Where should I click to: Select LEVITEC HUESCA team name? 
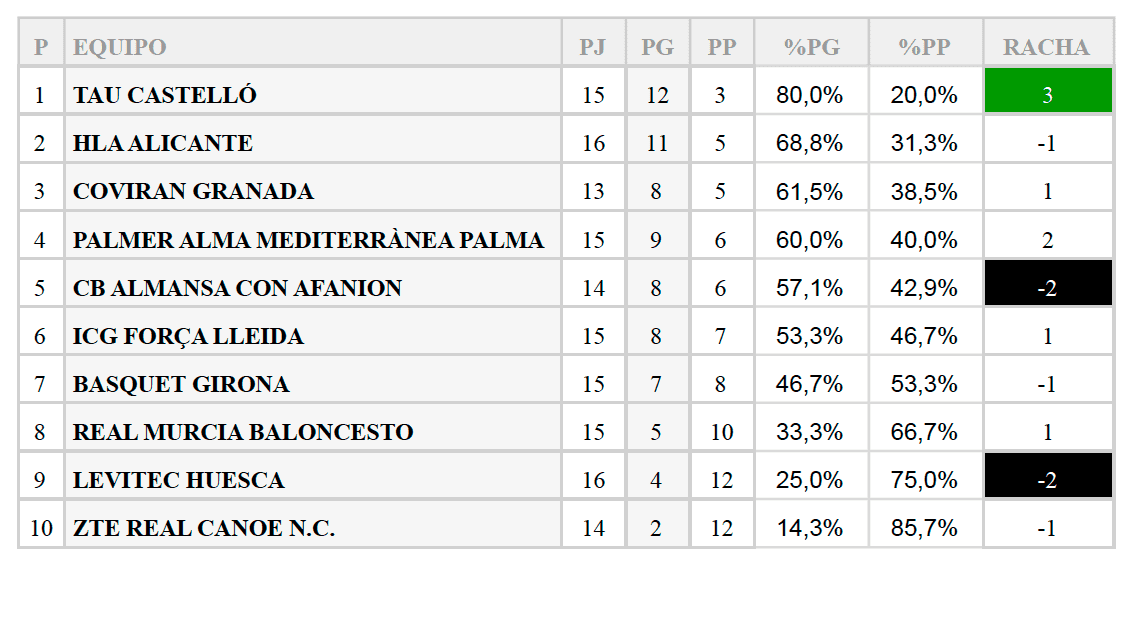(179, 480)
